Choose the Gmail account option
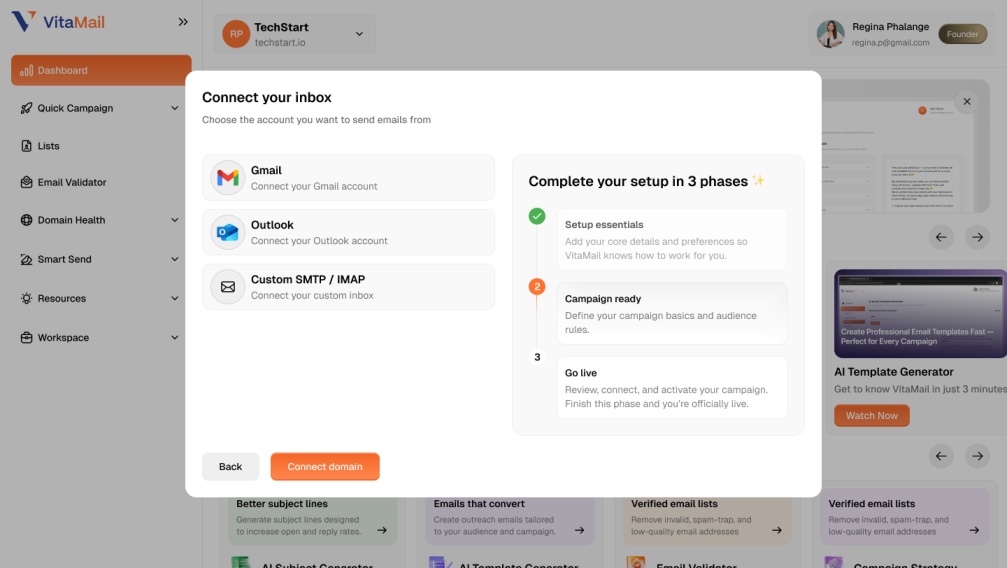 click(x=348, y=177)
